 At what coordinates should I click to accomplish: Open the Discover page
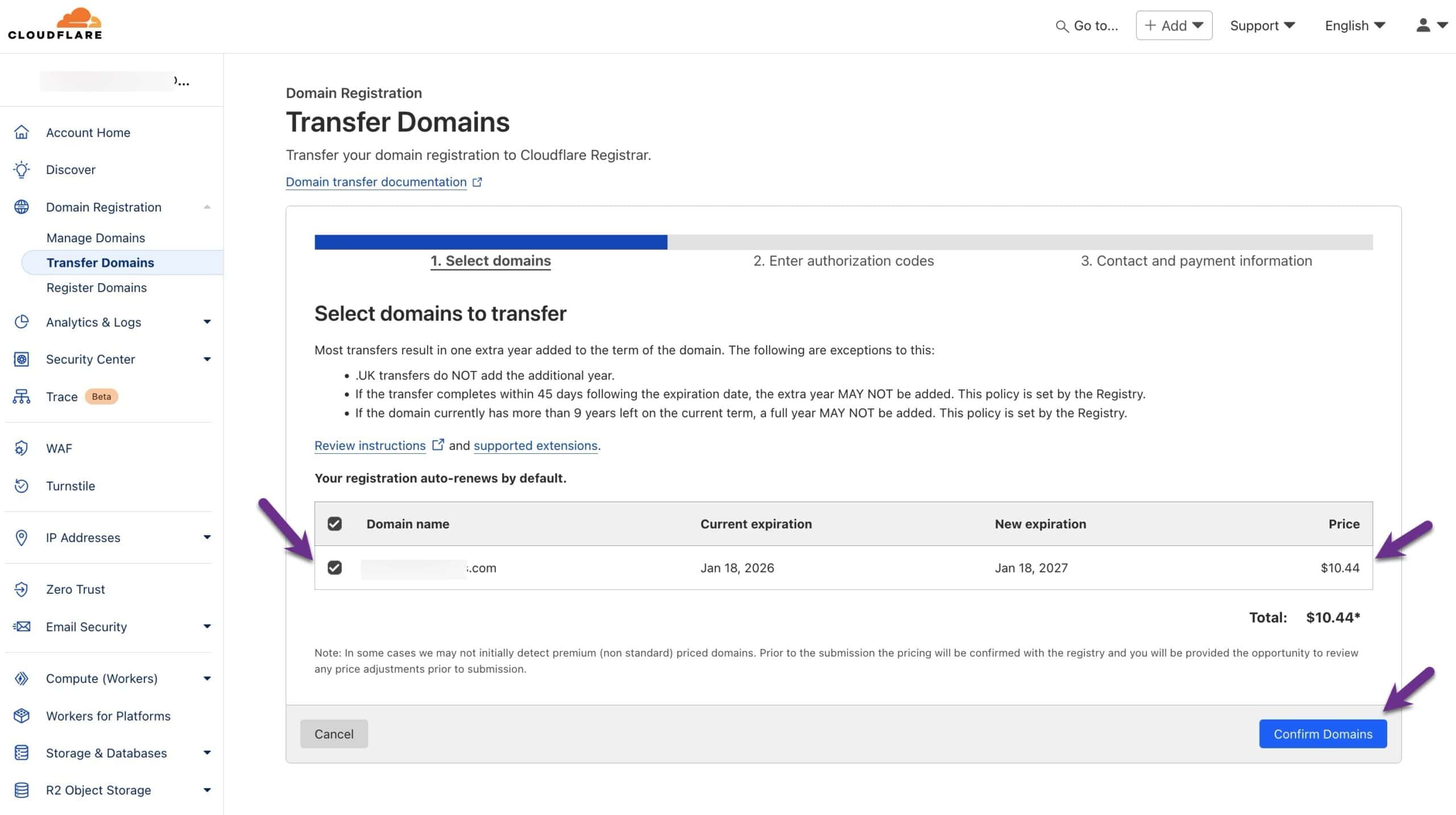71,169
